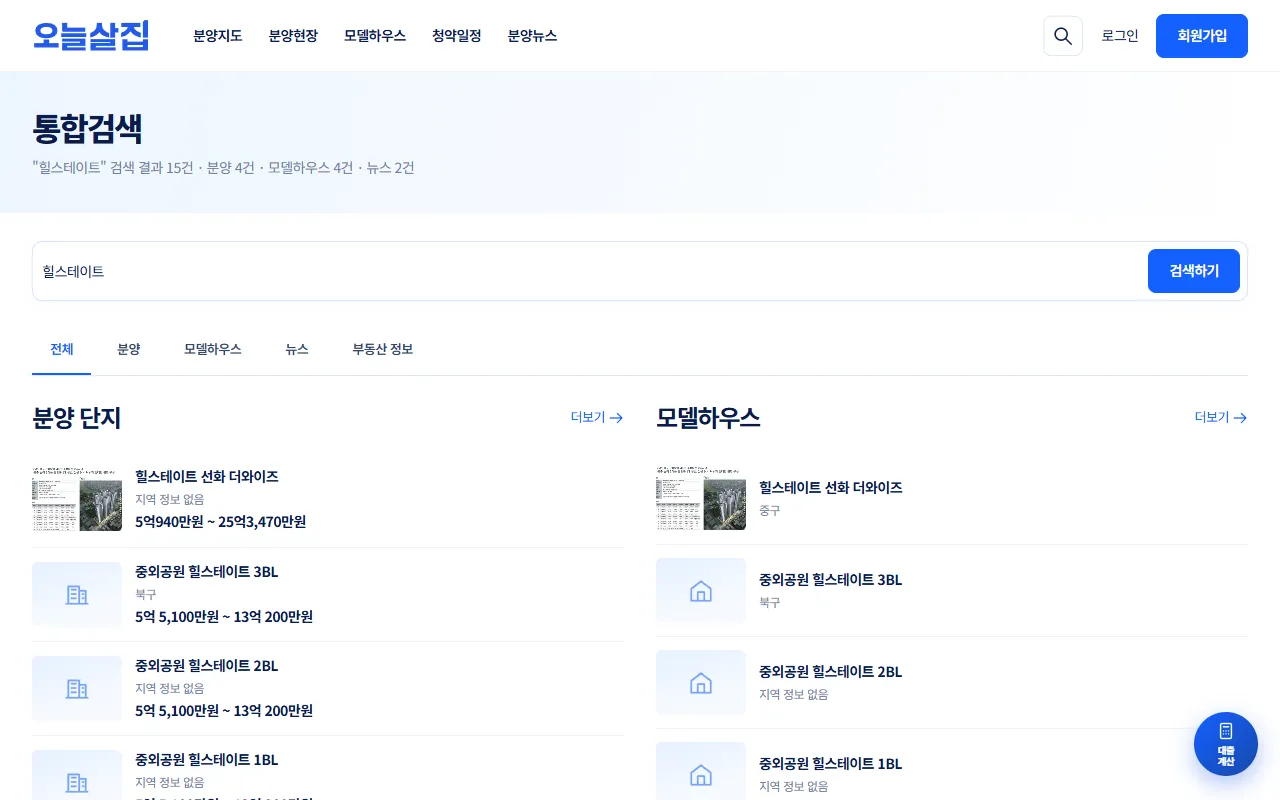Go to 분양지도 in the top navigation
The height and width of the screenshot is (800, 1280).
pyautogui.click(x=218, y=36)
